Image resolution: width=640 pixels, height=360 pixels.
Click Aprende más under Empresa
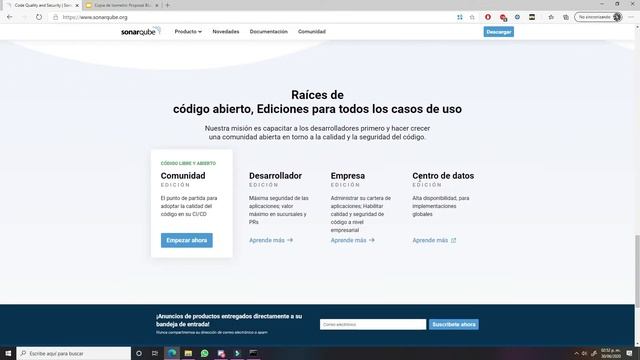tap(353, 240)
